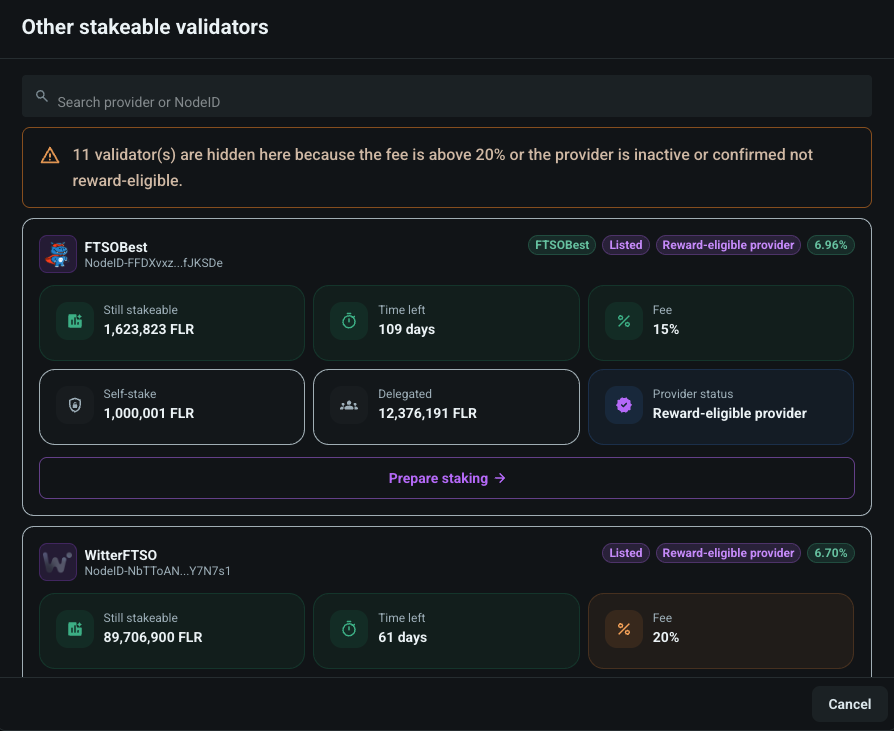Click the 11 validator(s) hidden warning text
The image size is (894, 731).
[x=442, y=167]
